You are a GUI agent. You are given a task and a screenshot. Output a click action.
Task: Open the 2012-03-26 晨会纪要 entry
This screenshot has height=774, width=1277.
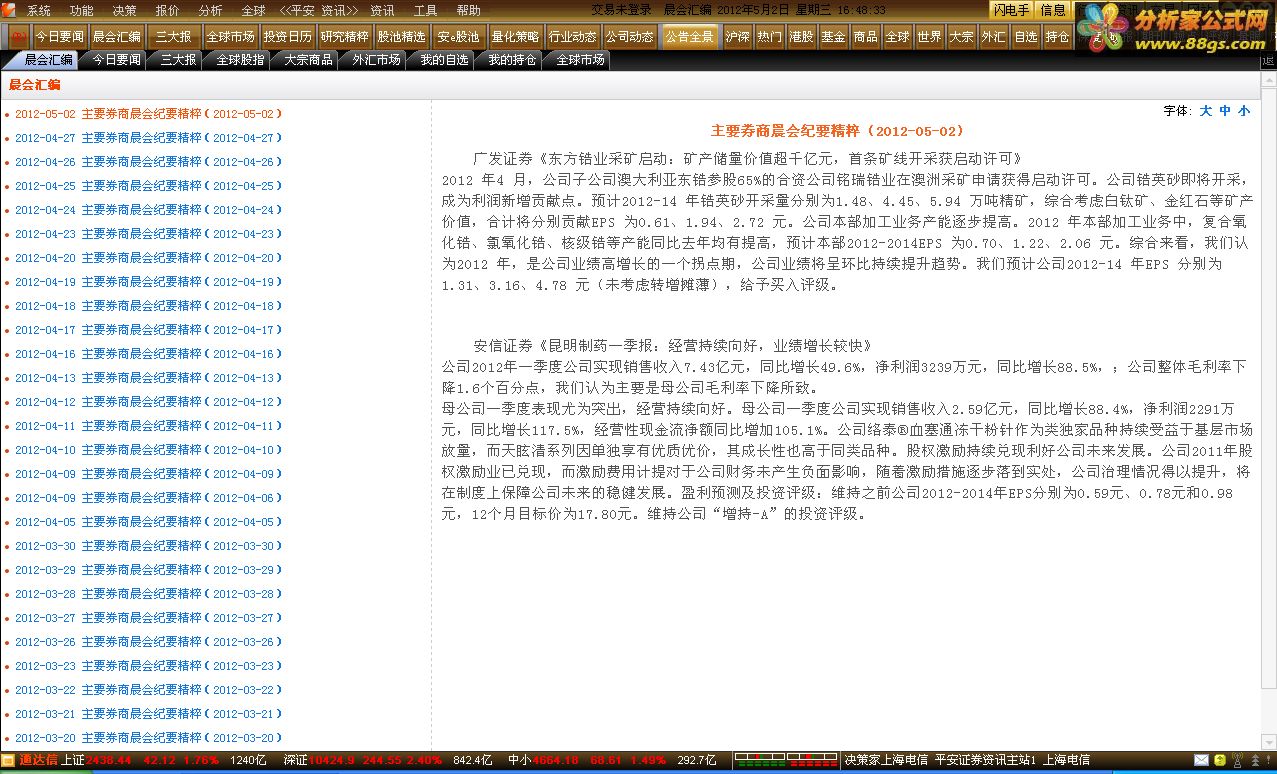click(x=148, y=642)
